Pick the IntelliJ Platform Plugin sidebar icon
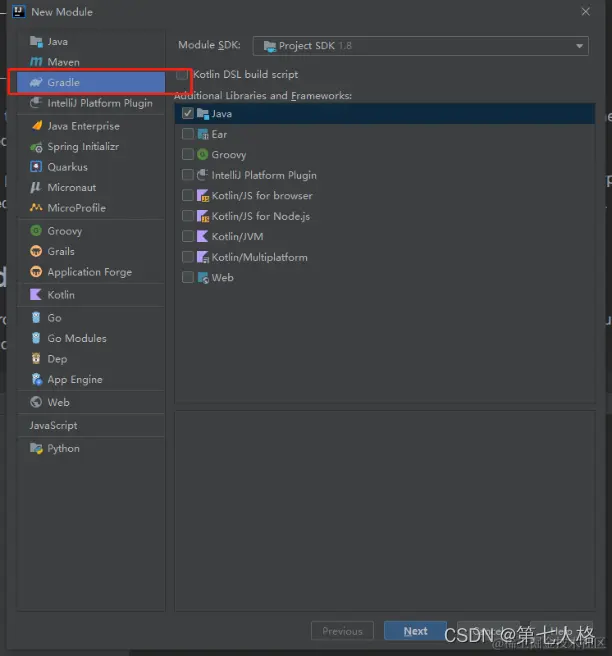This screenshot has width=612, height=656. tap(36, 103)
